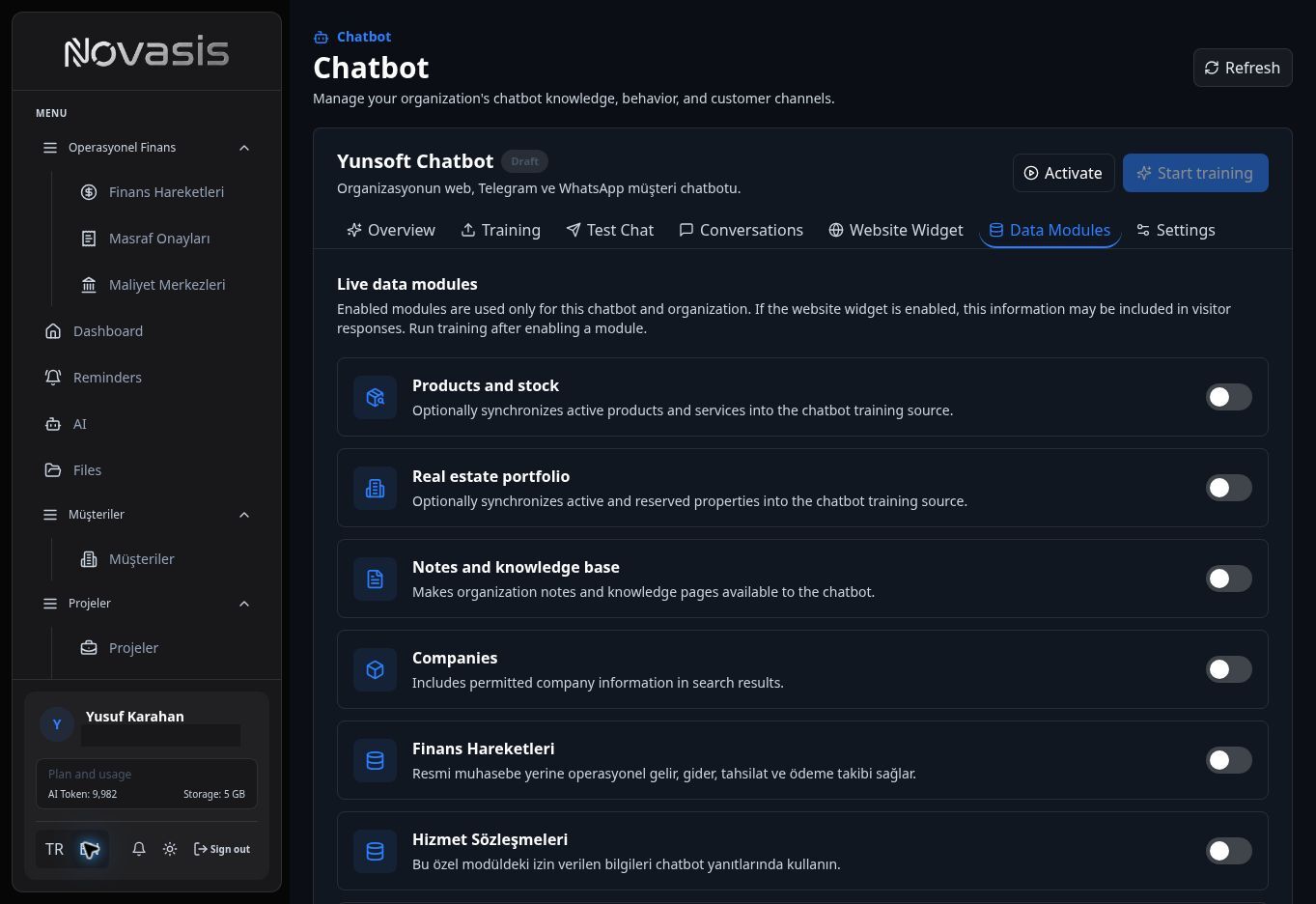Go to the Conversations tab
The height and width of the screenshot is (904, 1316).
[742, 230]
